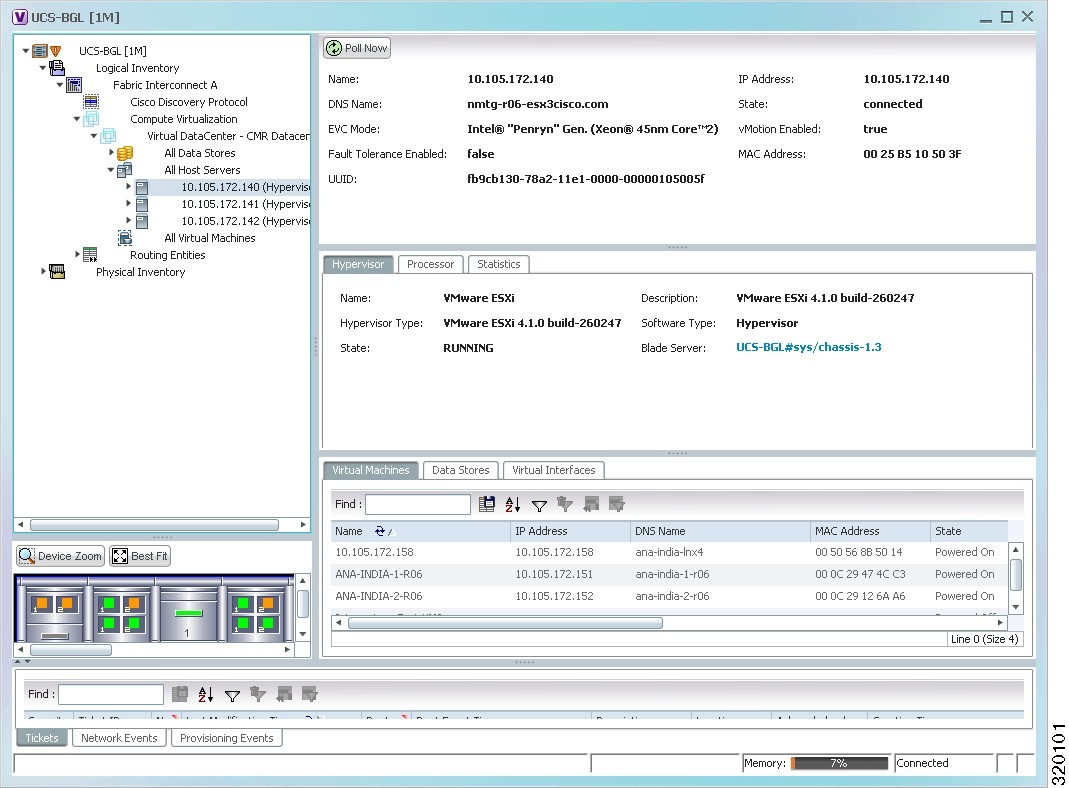Image resolution: width=1069 pixels, height=788 pixels.
Task: Click the 10.105.172.140 host server icon
Action: coord(142,187)
